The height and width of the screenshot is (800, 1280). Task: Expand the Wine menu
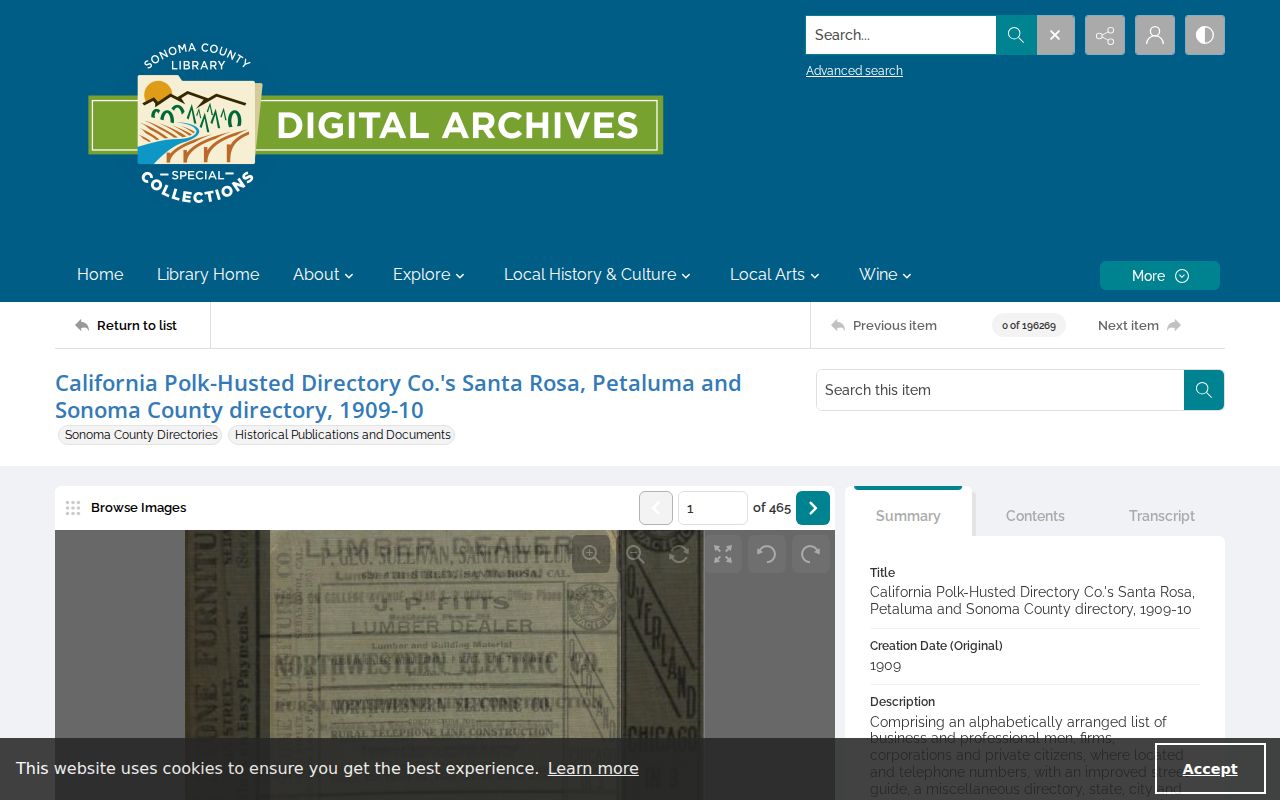pyautogui.click(x=885, y=275)
